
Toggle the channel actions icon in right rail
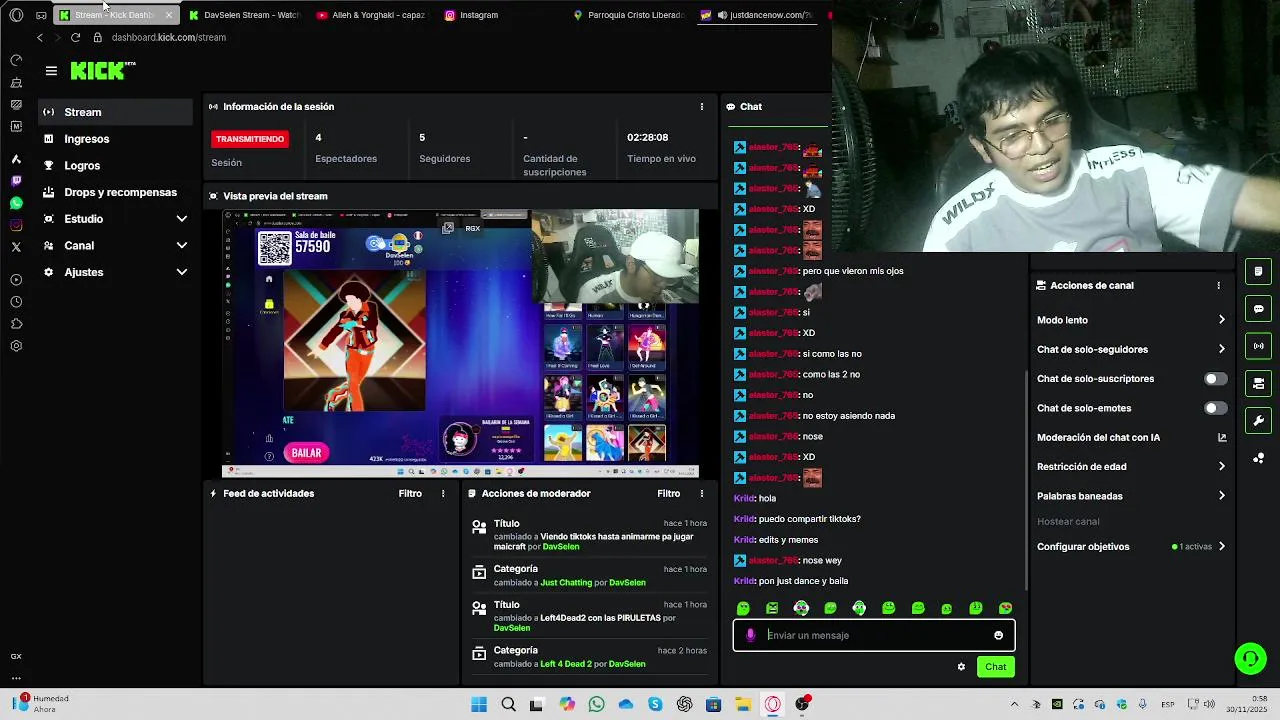(x=1258, y=383)
